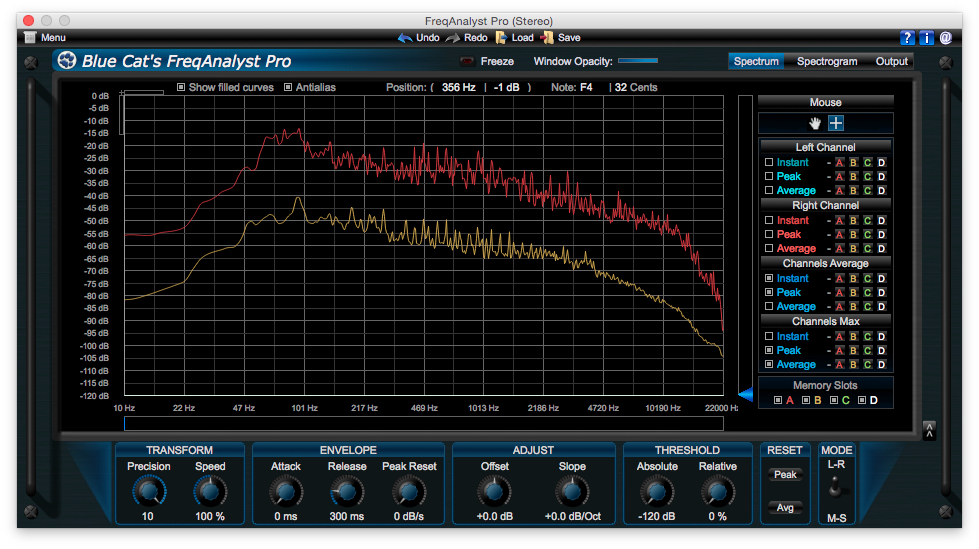Viewport: 979px width, 549px height.
Task: Click the Precision knob
Action: coord(149,492)
